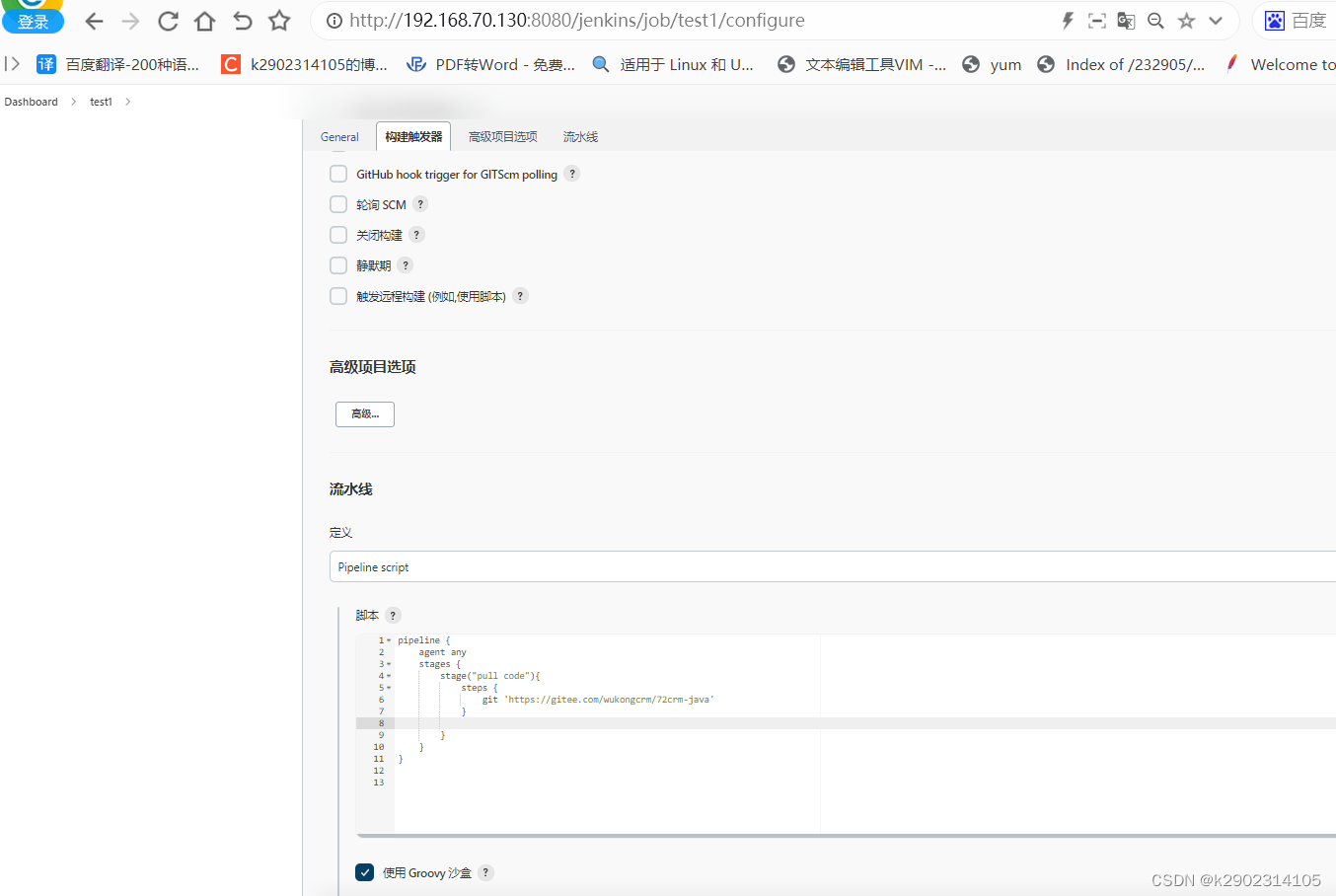Collapse code fold arrow on line 1

coord(389,640)
